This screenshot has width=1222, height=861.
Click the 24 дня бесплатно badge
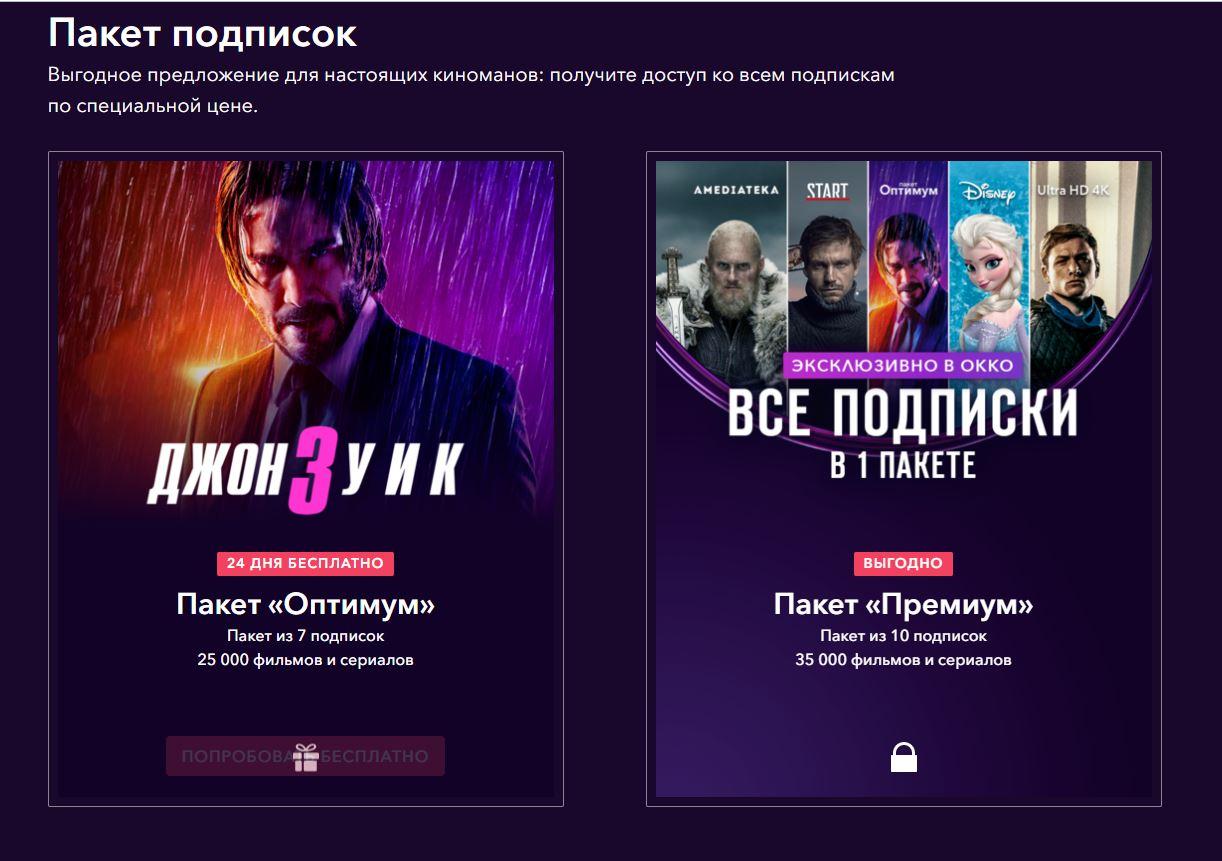point(305,563)
